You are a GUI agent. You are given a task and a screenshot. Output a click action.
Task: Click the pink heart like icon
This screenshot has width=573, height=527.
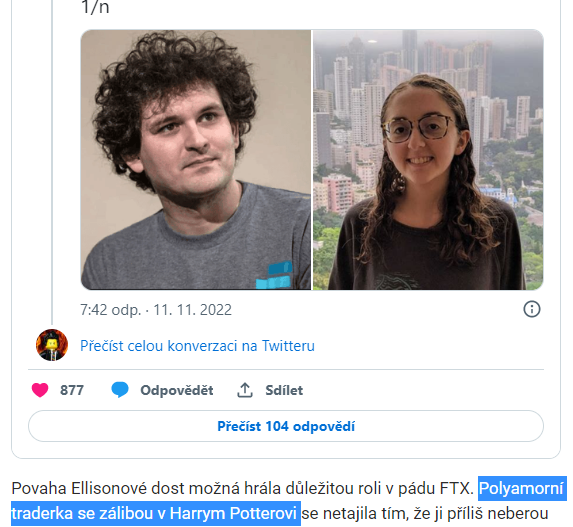(40, 390)
